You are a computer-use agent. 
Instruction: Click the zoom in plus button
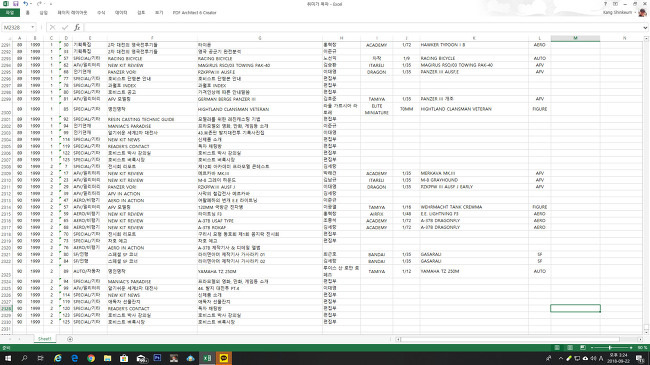[x=631, y=348]
